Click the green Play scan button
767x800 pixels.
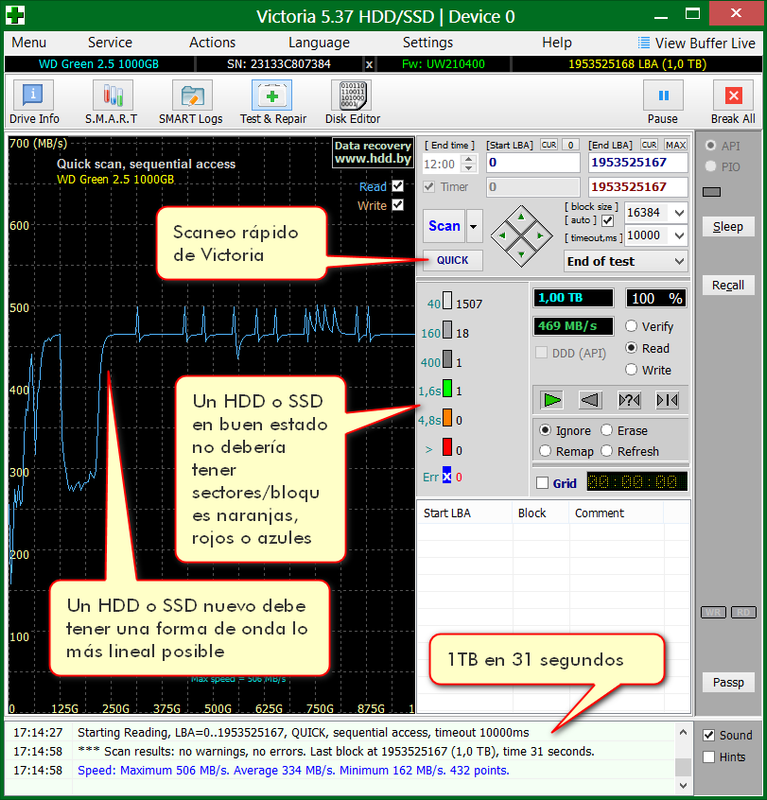pos(551,401)
